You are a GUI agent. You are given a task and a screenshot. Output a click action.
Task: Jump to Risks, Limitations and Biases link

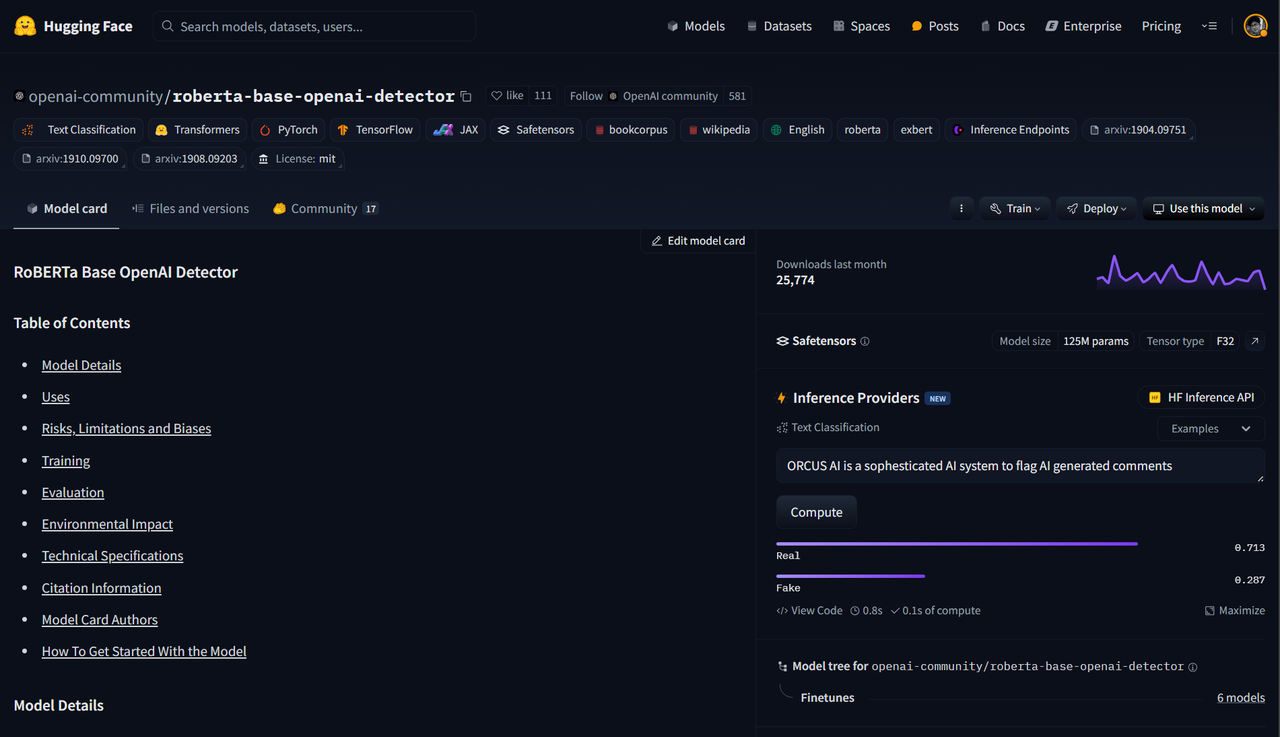tap(126, 428)
